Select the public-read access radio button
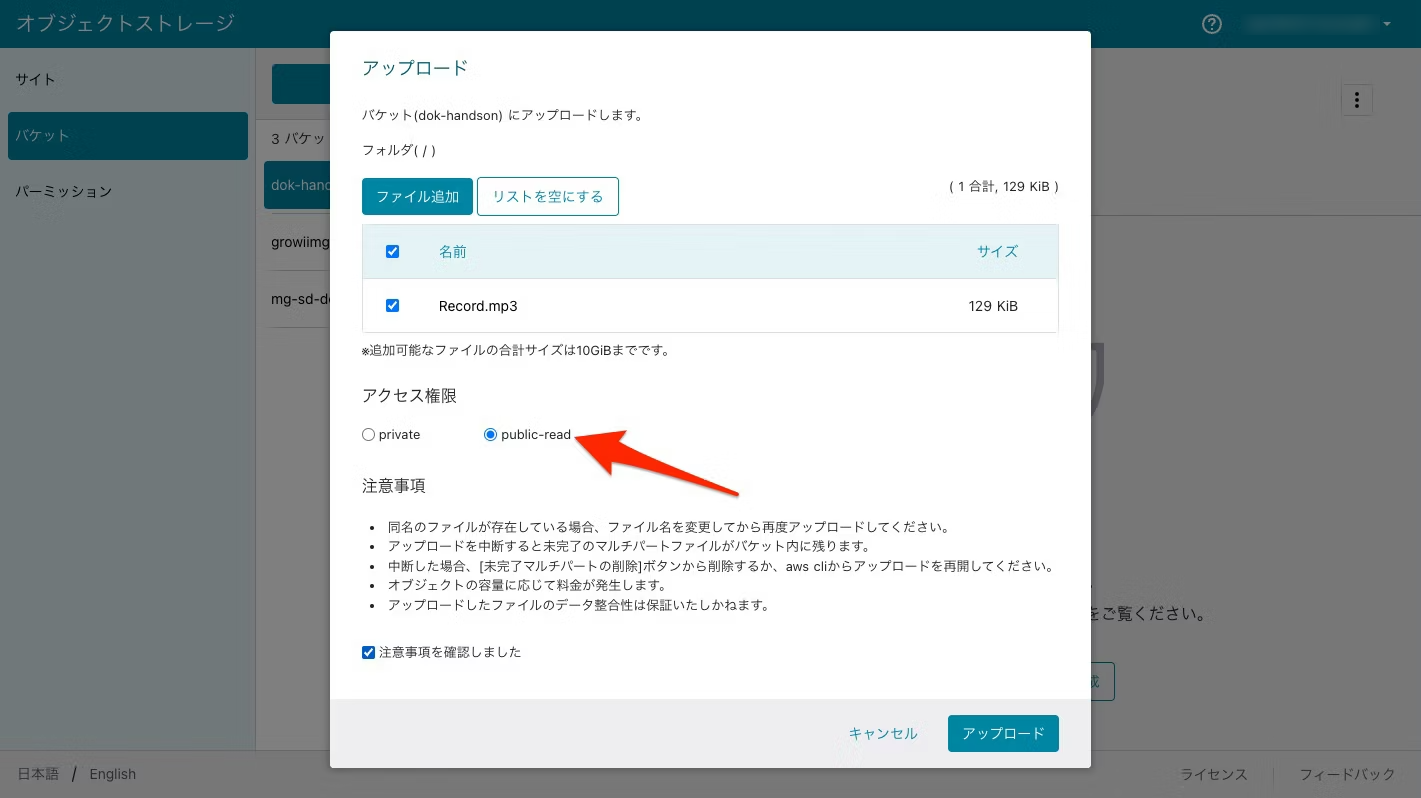 [490, 435]
